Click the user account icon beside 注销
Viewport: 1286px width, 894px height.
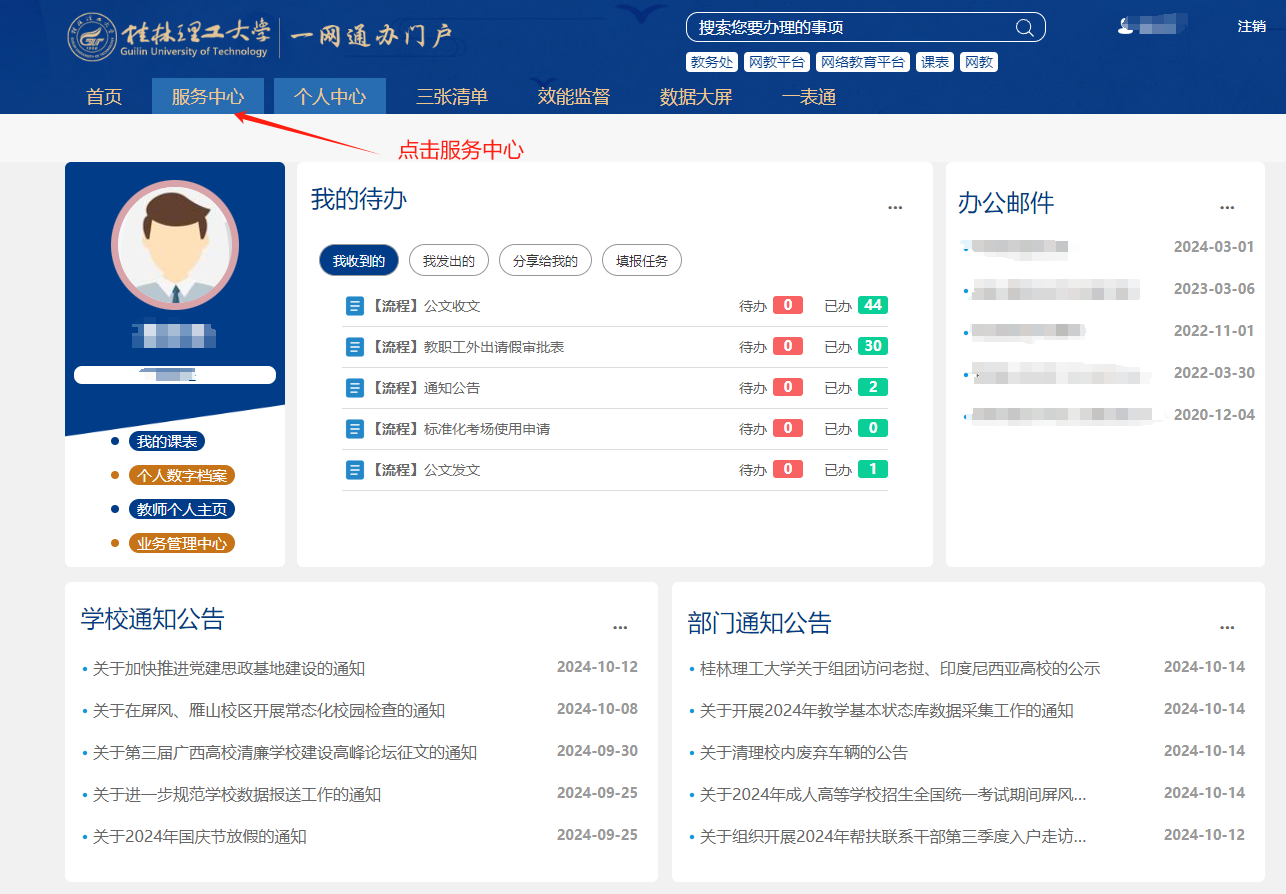click(1126, 26)
